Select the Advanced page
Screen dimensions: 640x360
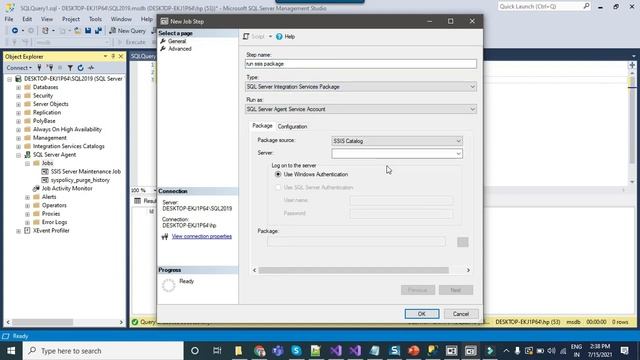pyautogui.click(x=180, y=49)
